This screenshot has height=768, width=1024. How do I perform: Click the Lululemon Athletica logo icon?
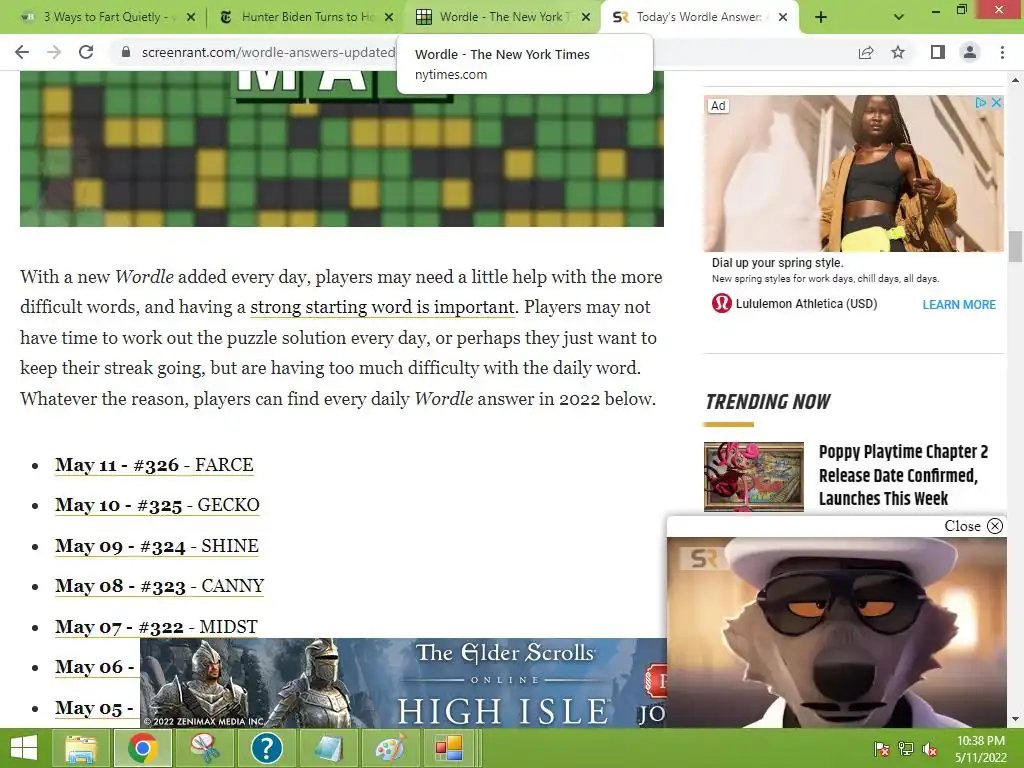pos(722,304)
